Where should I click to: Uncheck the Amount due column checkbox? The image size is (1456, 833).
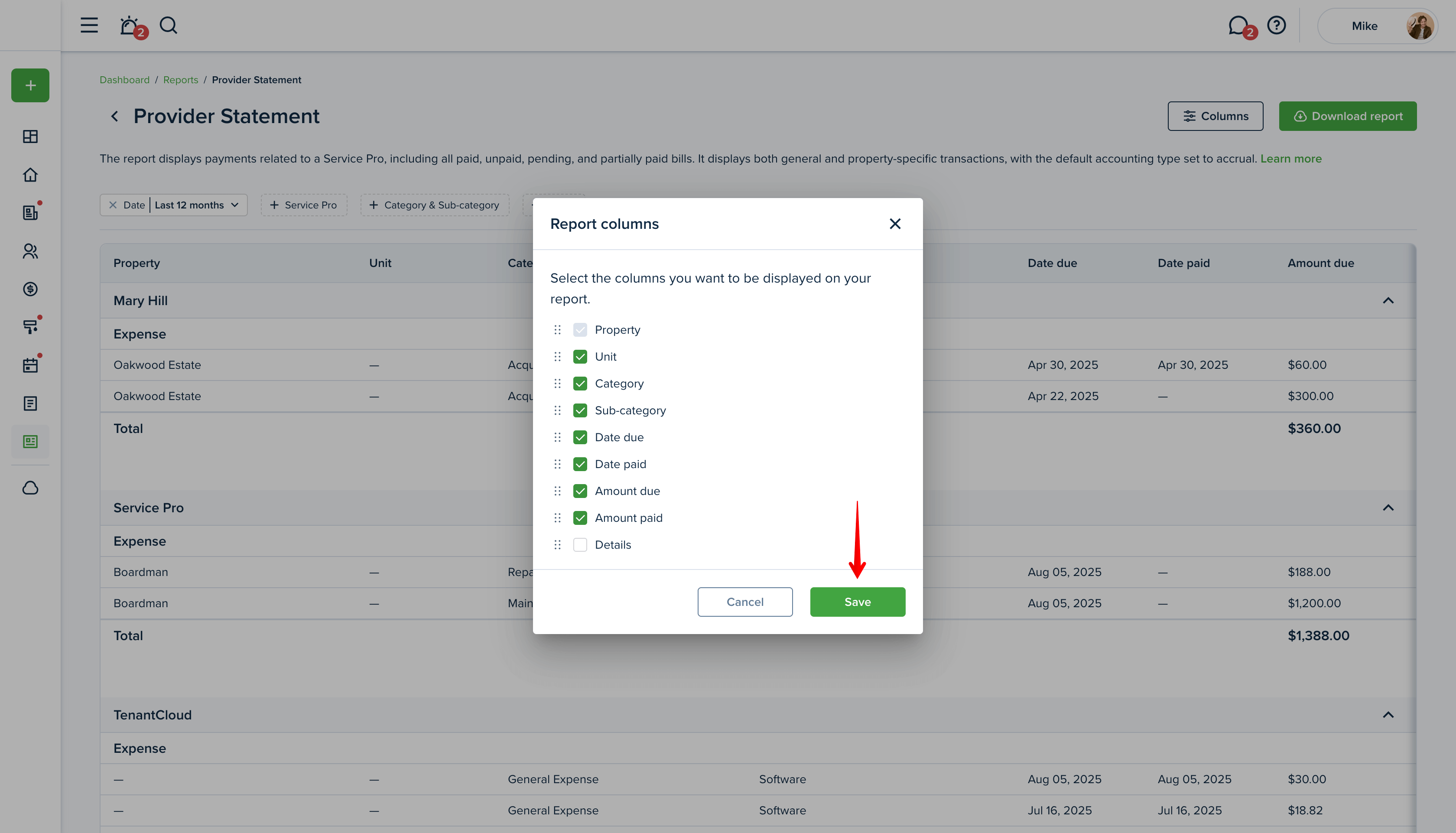tap(580, 491)
